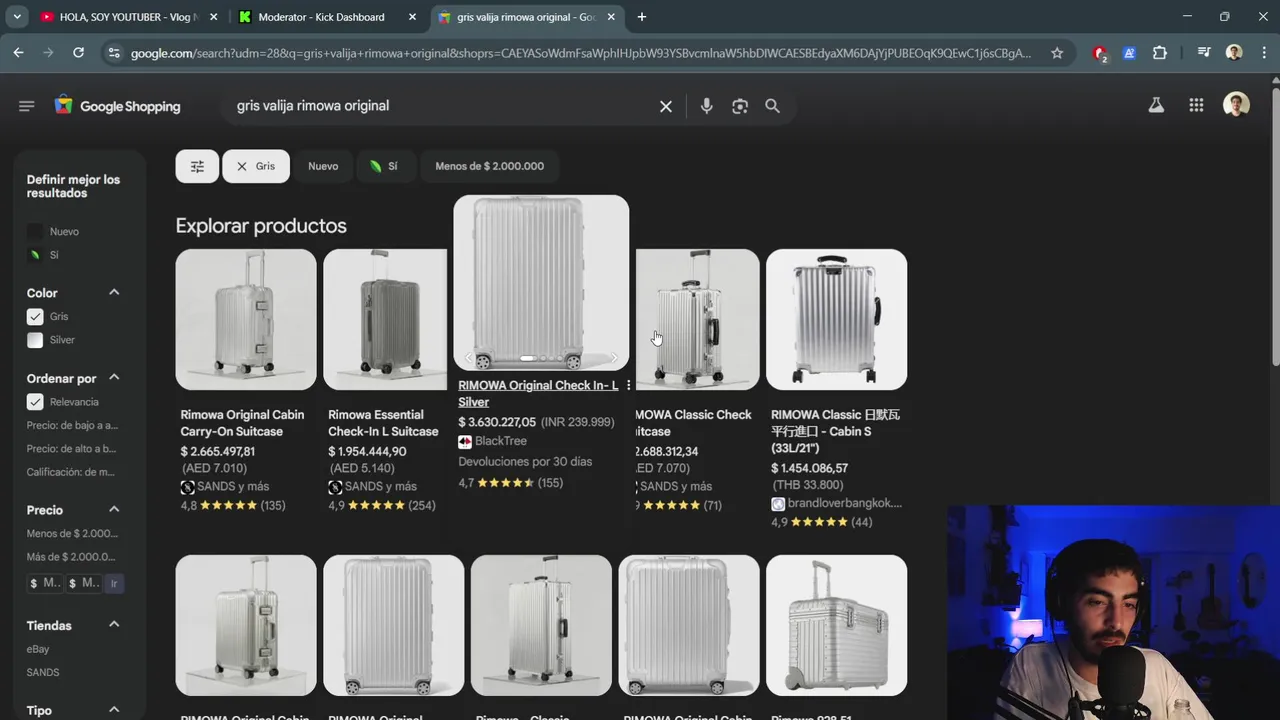Show previous image of hovered suitcase
This screenshot has width=1280, height=720.
click(468, 358)
